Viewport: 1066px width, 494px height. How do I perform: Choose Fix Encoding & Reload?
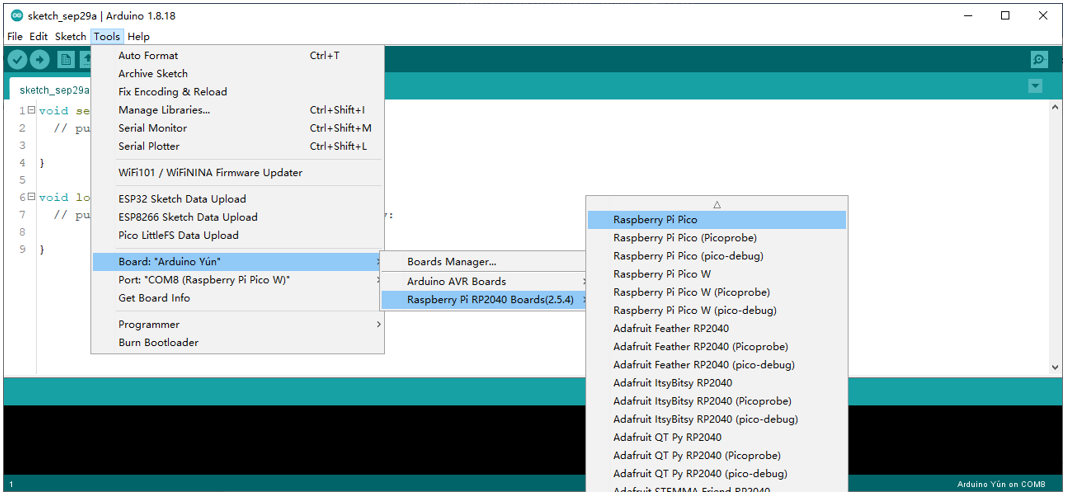click(x=238, y=92)
